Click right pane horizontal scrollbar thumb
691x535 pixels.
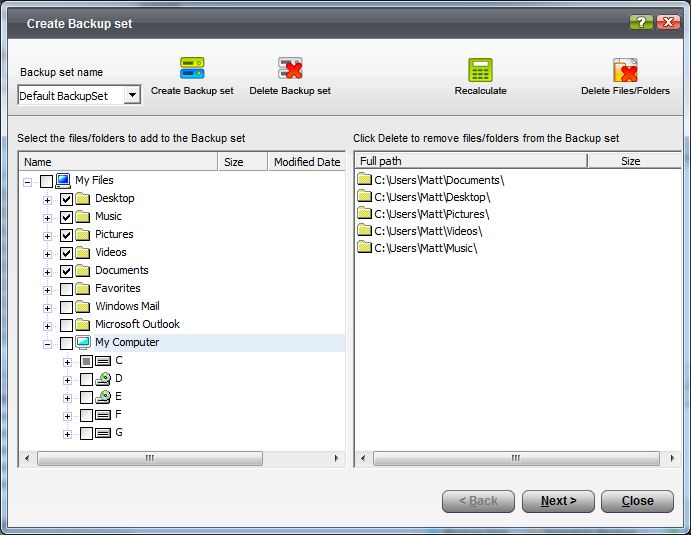[x=516, y=458]
